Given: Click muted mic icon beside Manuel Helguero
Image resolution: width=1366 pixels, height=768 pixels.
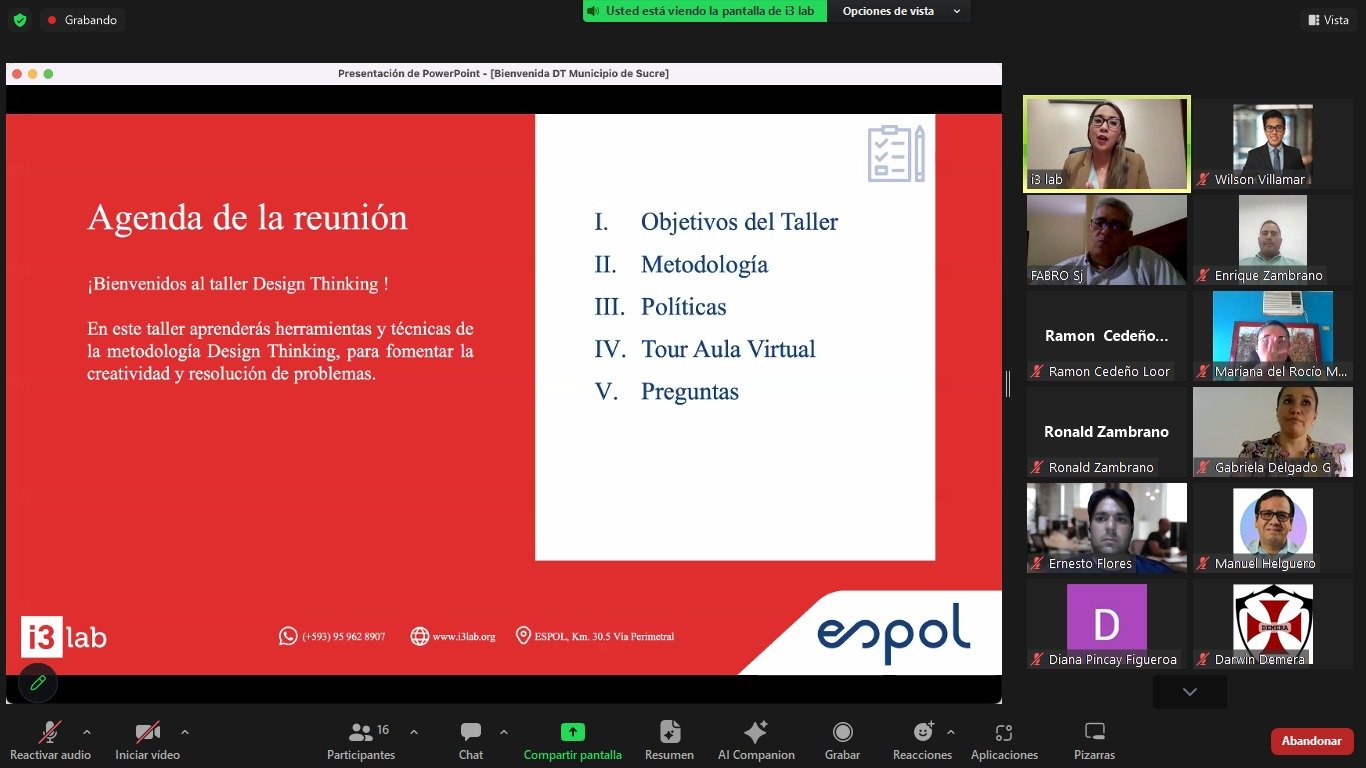Looking at the screenshot, I should (x=1205, y=564).
